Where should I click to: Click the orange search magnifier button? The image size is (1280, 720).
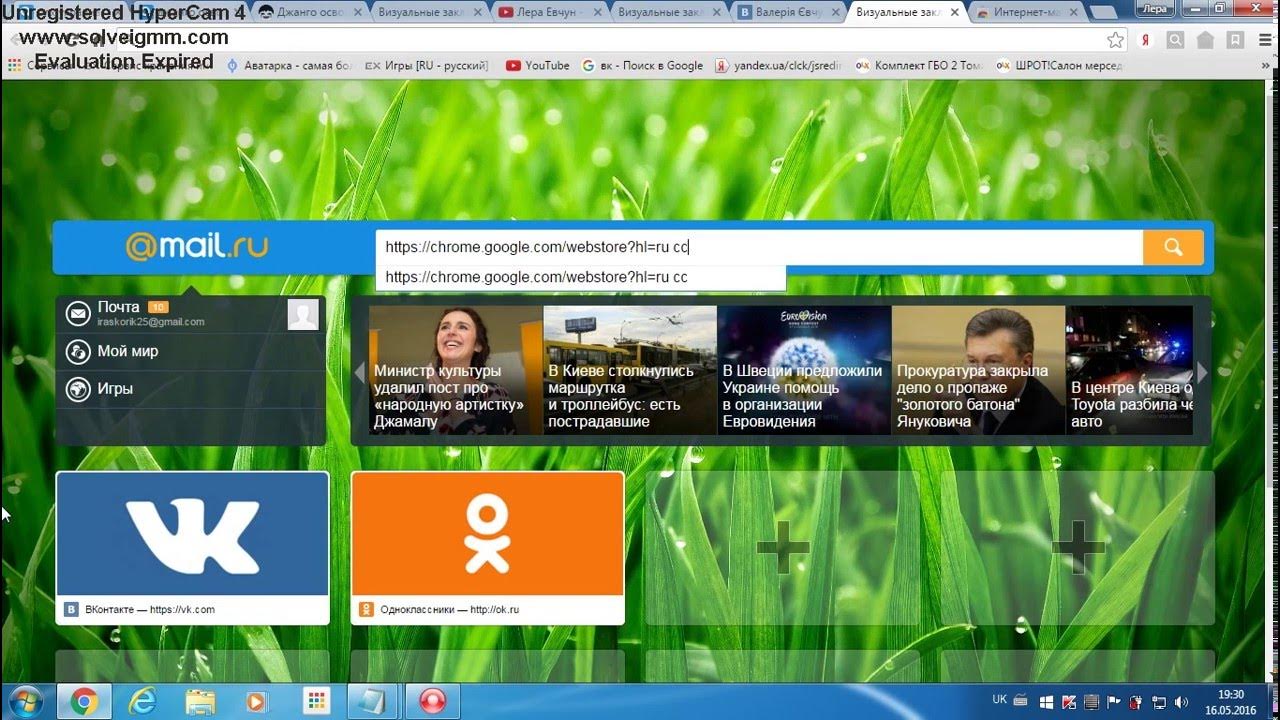tap(1173, 247)
